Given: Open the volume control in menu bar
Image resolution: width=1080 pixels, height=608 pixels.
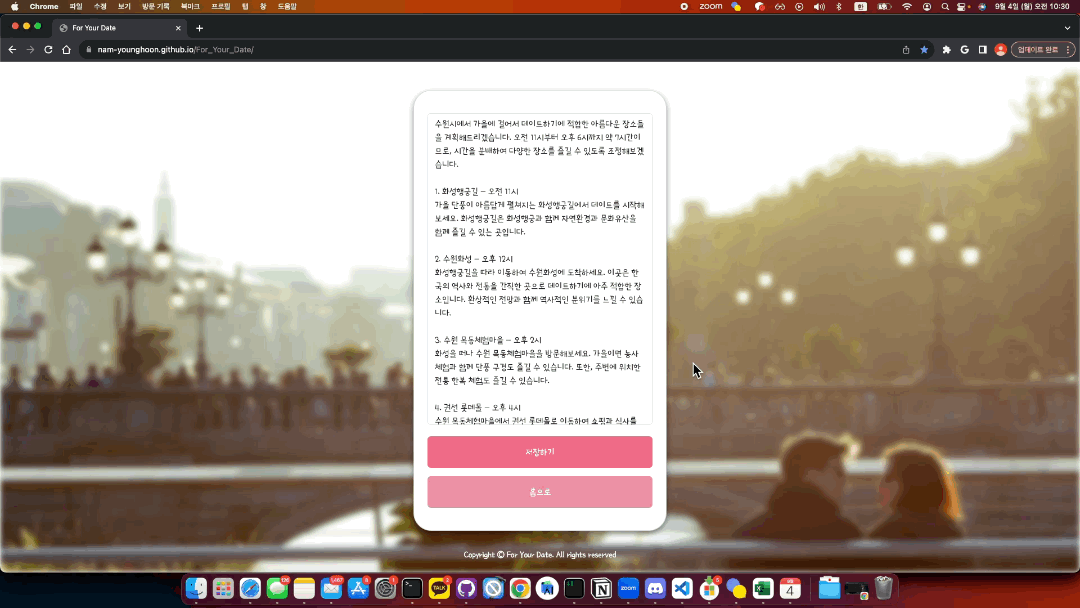Looking at the screenshot, I should pyautogui.click(x=819, y=6).
